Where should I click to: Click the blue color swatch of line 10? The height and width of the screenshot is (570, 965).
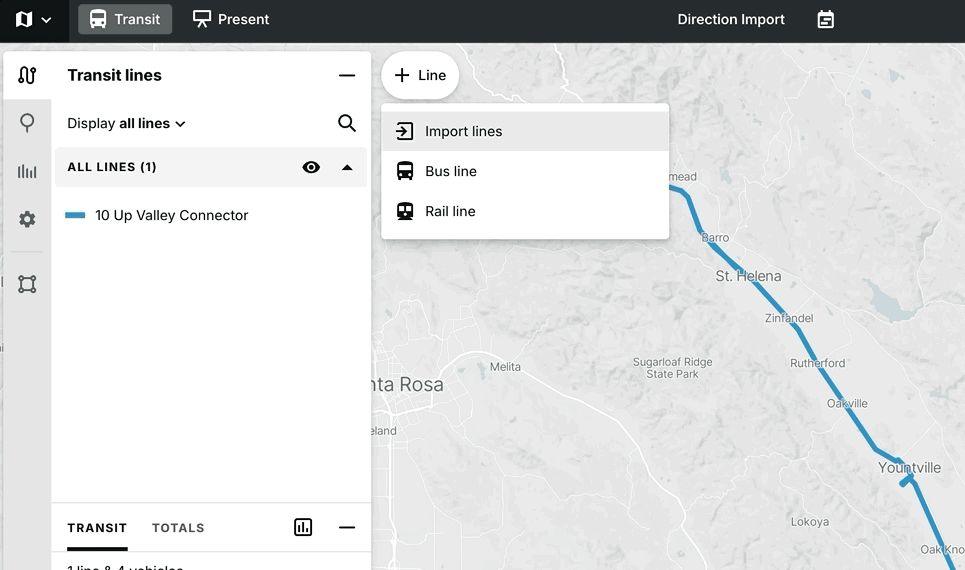click(x=75, y=215)
